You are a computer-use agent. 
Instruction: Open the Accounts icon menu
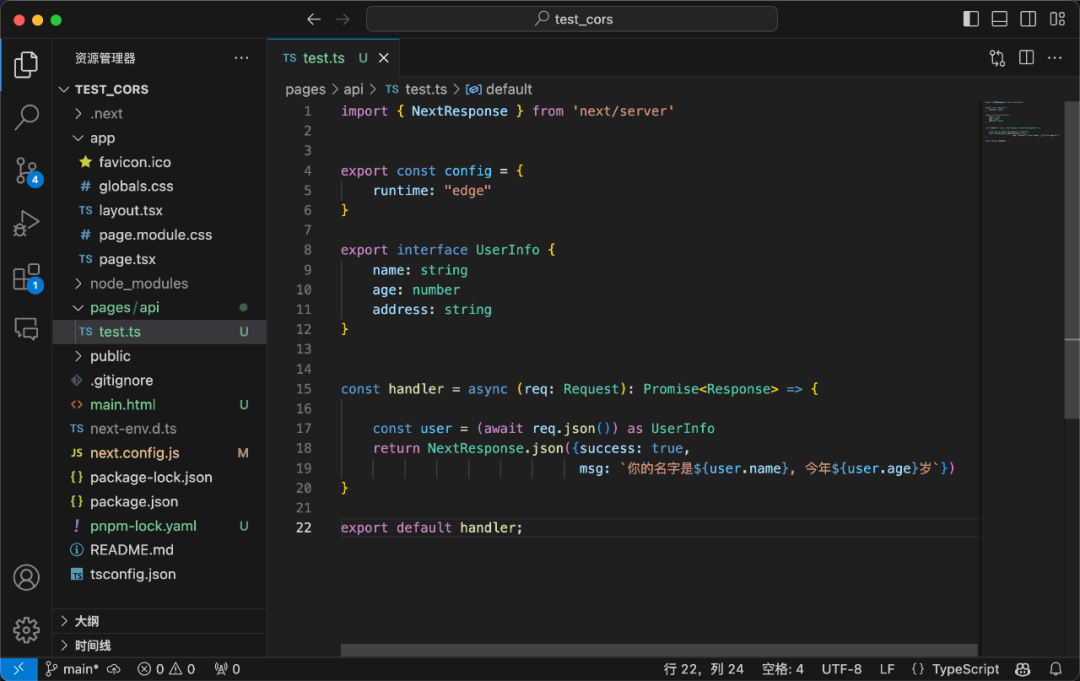tap(27, 577)
